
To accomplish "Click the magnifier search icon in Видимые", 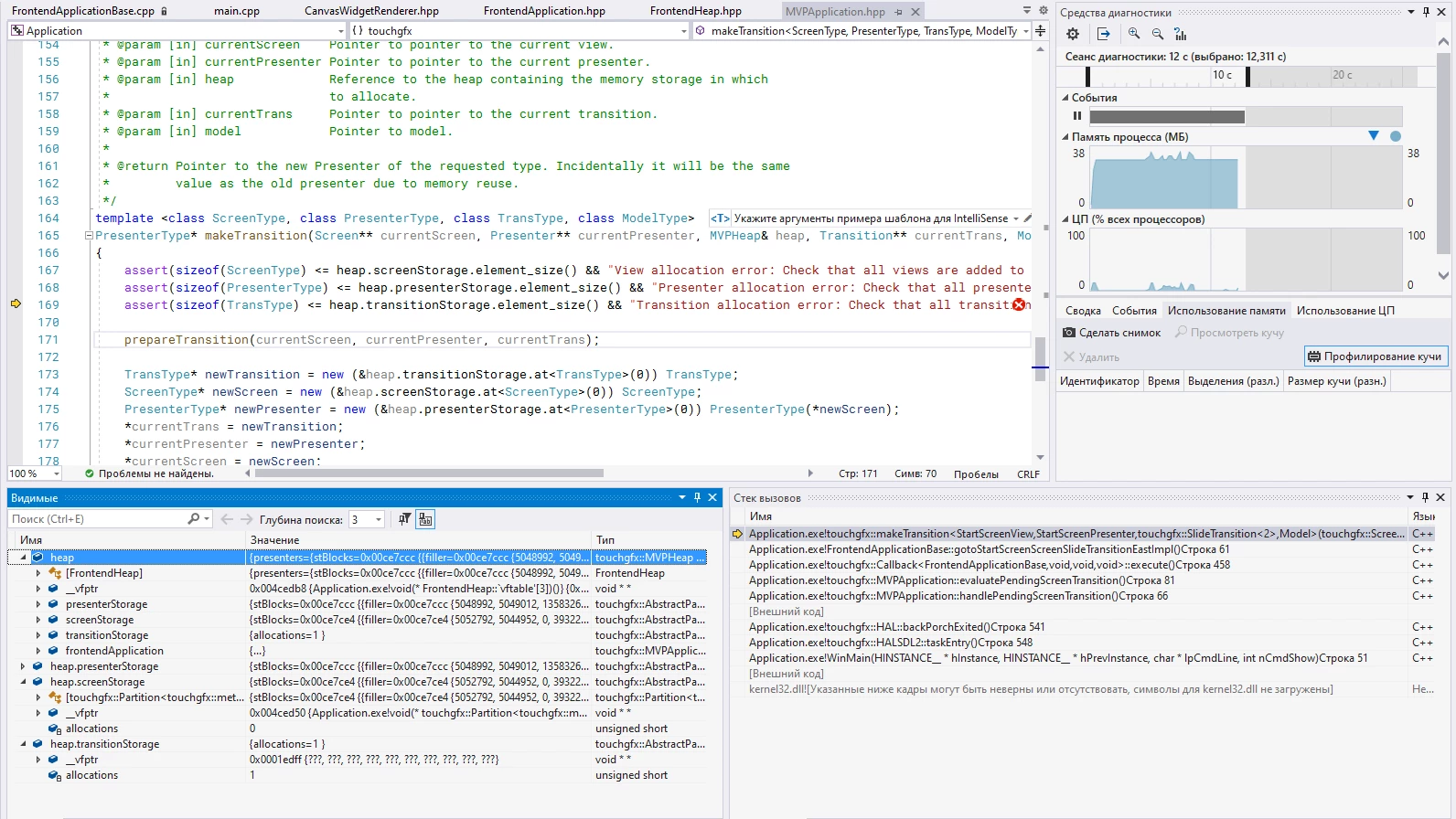I will tap(194, 519).
